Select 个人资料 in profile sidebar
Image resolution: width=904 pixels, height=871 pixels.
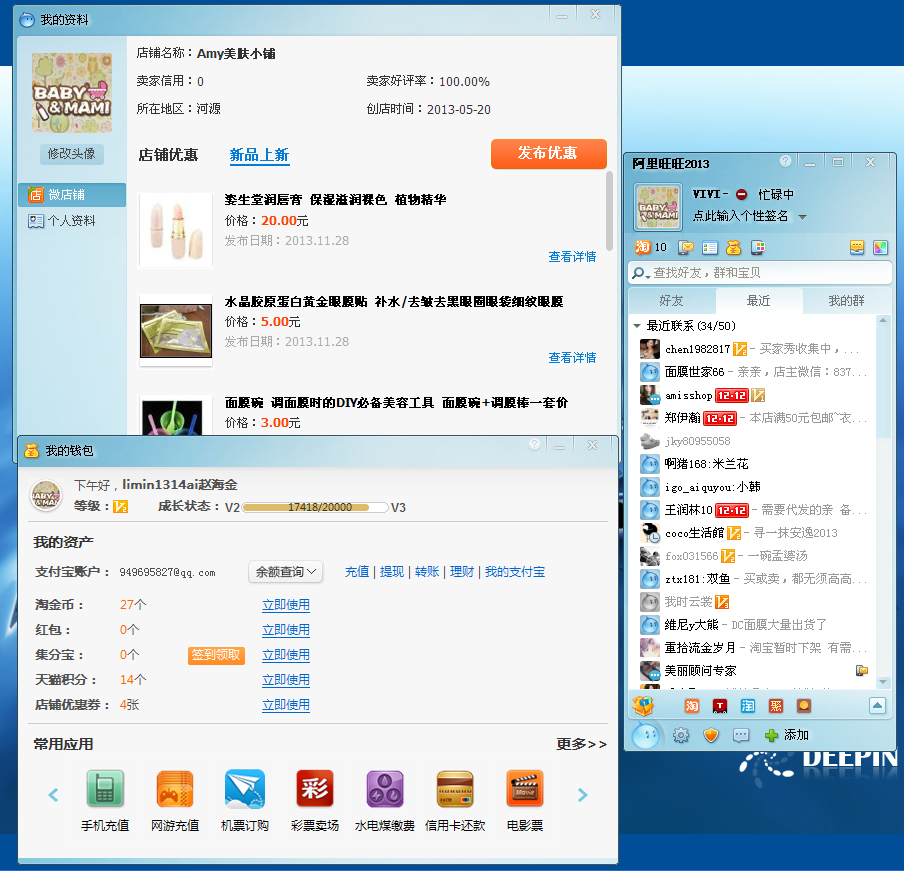coord(72,221)
